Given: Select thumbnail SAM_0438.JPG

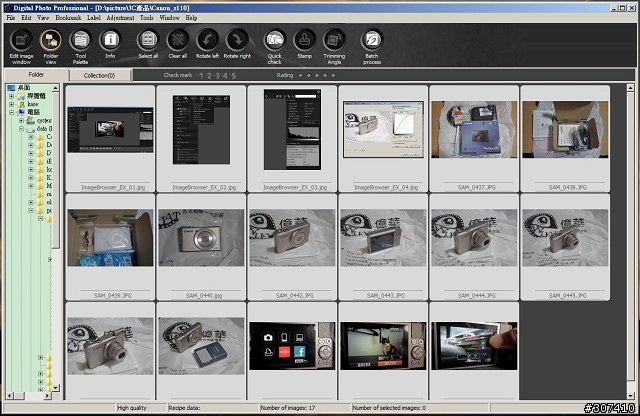Looking at the screenshot, I should (565, 139).
